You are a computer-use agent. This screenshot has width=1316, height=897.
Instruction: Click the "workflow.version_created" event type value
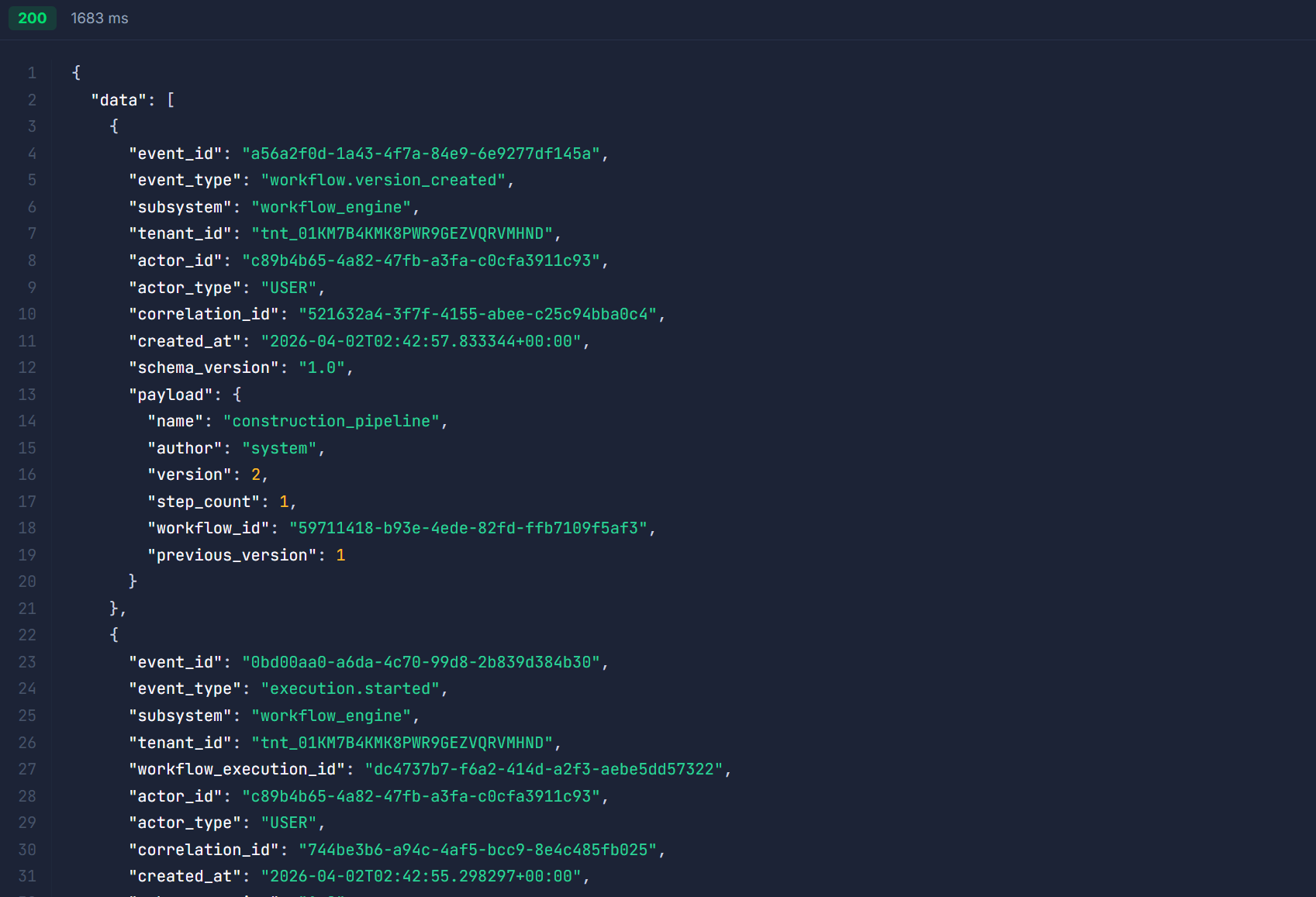pos(383,180)
